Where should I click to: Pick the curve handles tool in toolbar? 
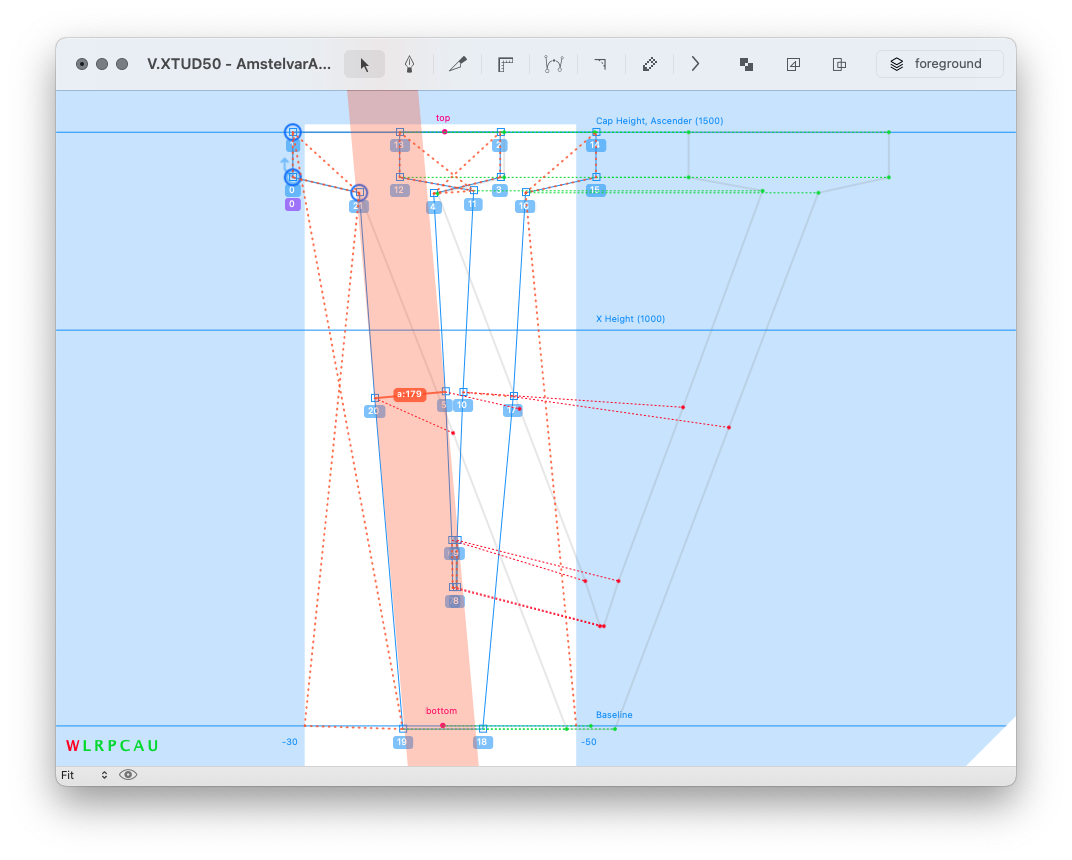(x=554, y=64)
